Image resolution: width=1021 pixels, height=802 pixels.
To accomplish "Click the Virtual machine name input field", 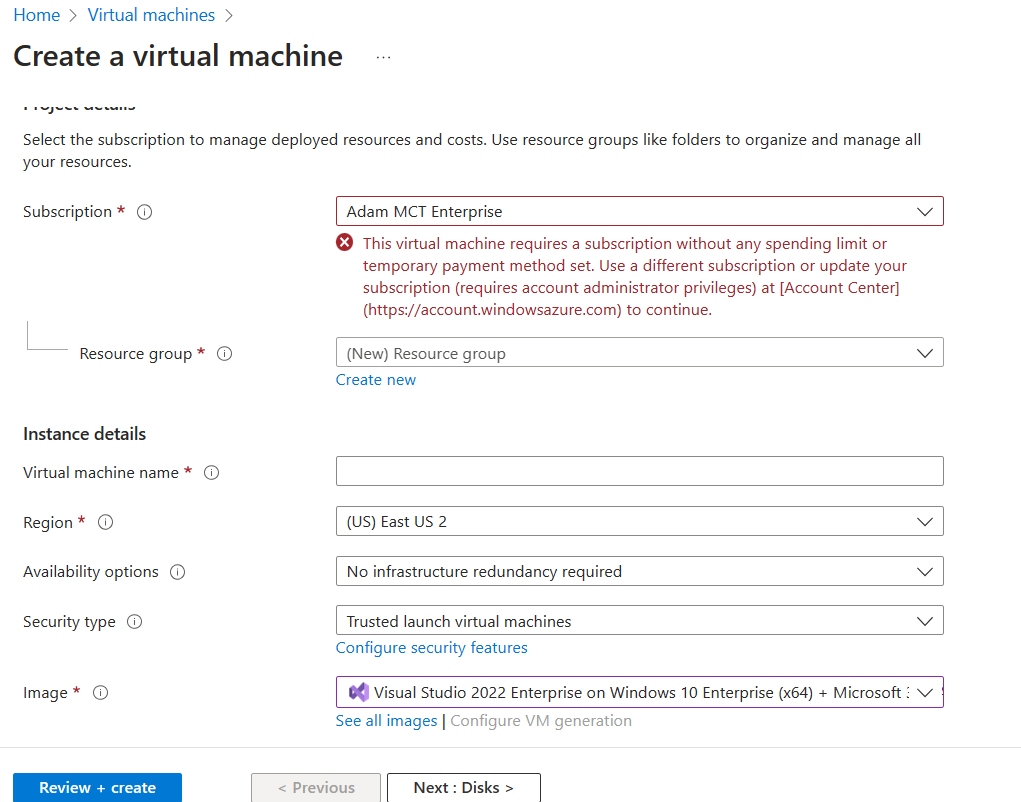I will click(639, 471).
